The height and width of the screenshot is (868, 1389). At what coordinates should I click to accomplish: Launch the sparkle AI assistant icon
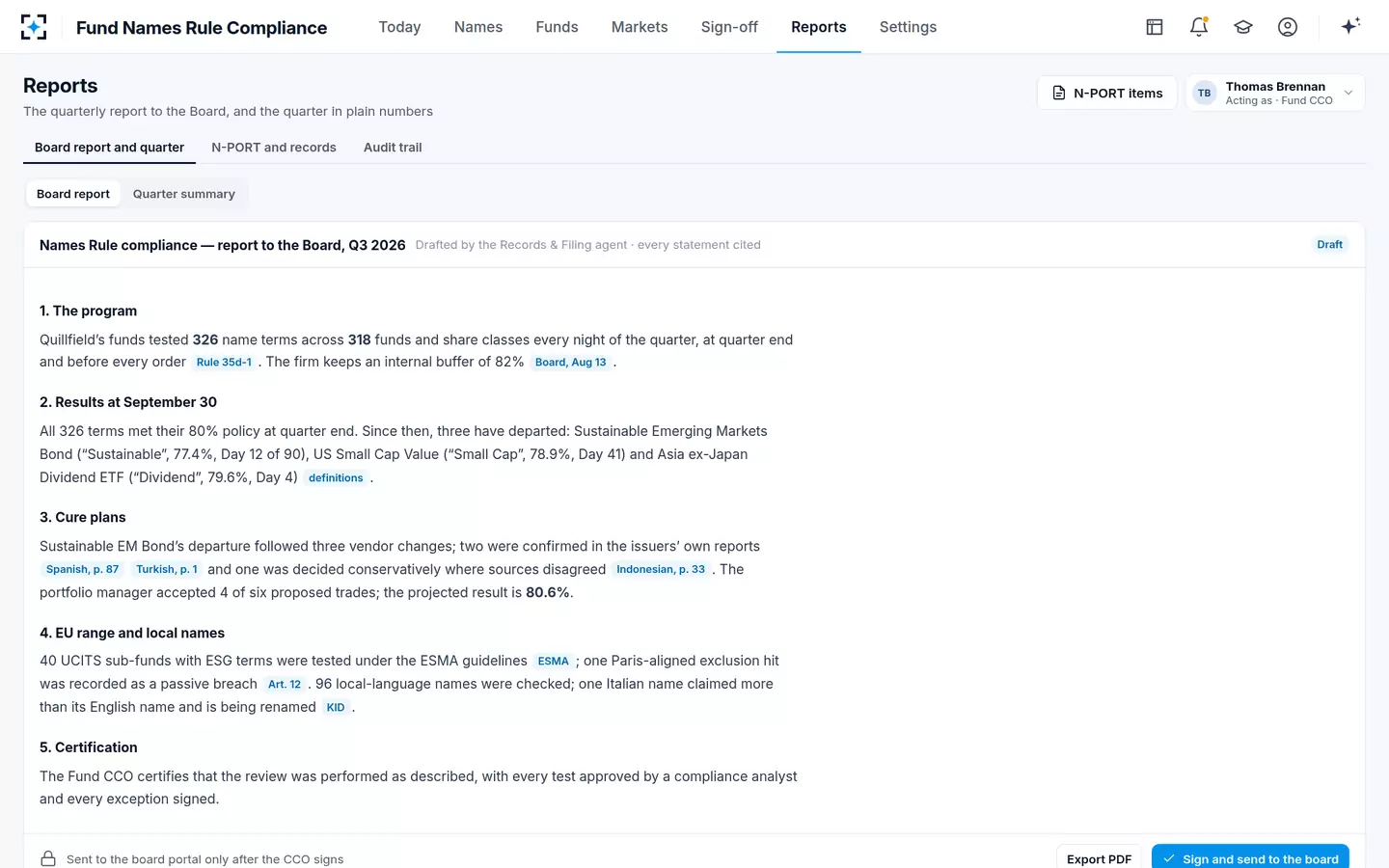tap(1350, 26)
